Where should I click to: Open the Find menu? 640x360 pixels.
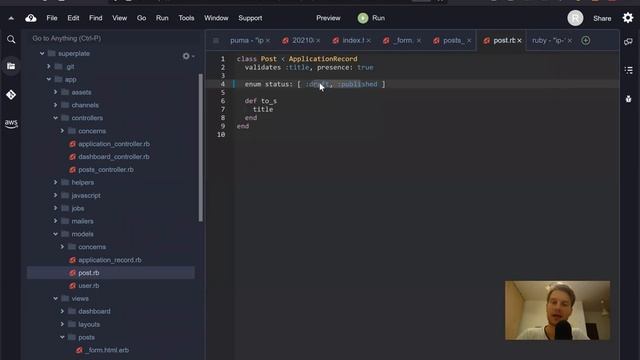coord(96,18)
